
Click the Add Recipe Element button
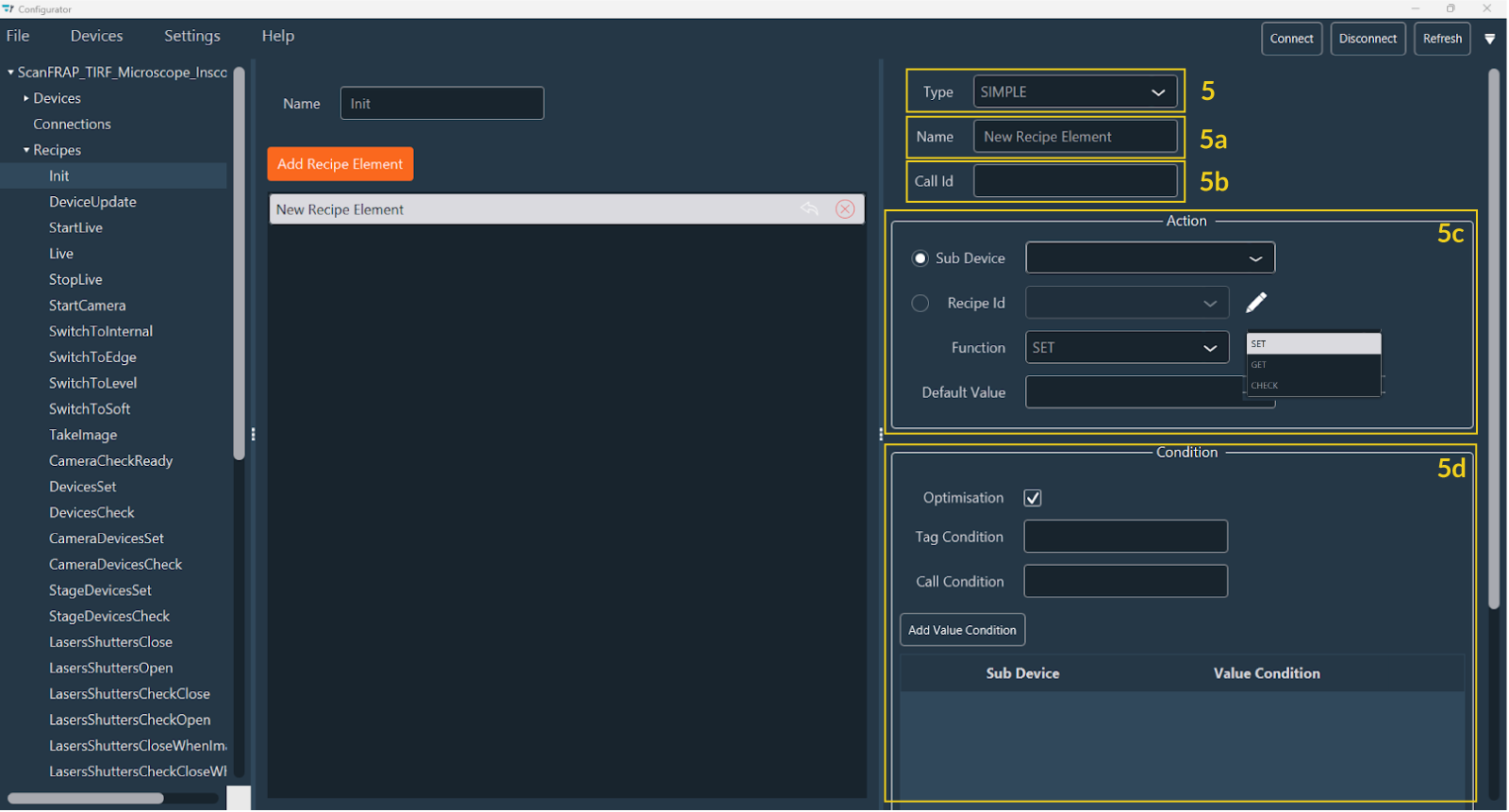(340, 164)
